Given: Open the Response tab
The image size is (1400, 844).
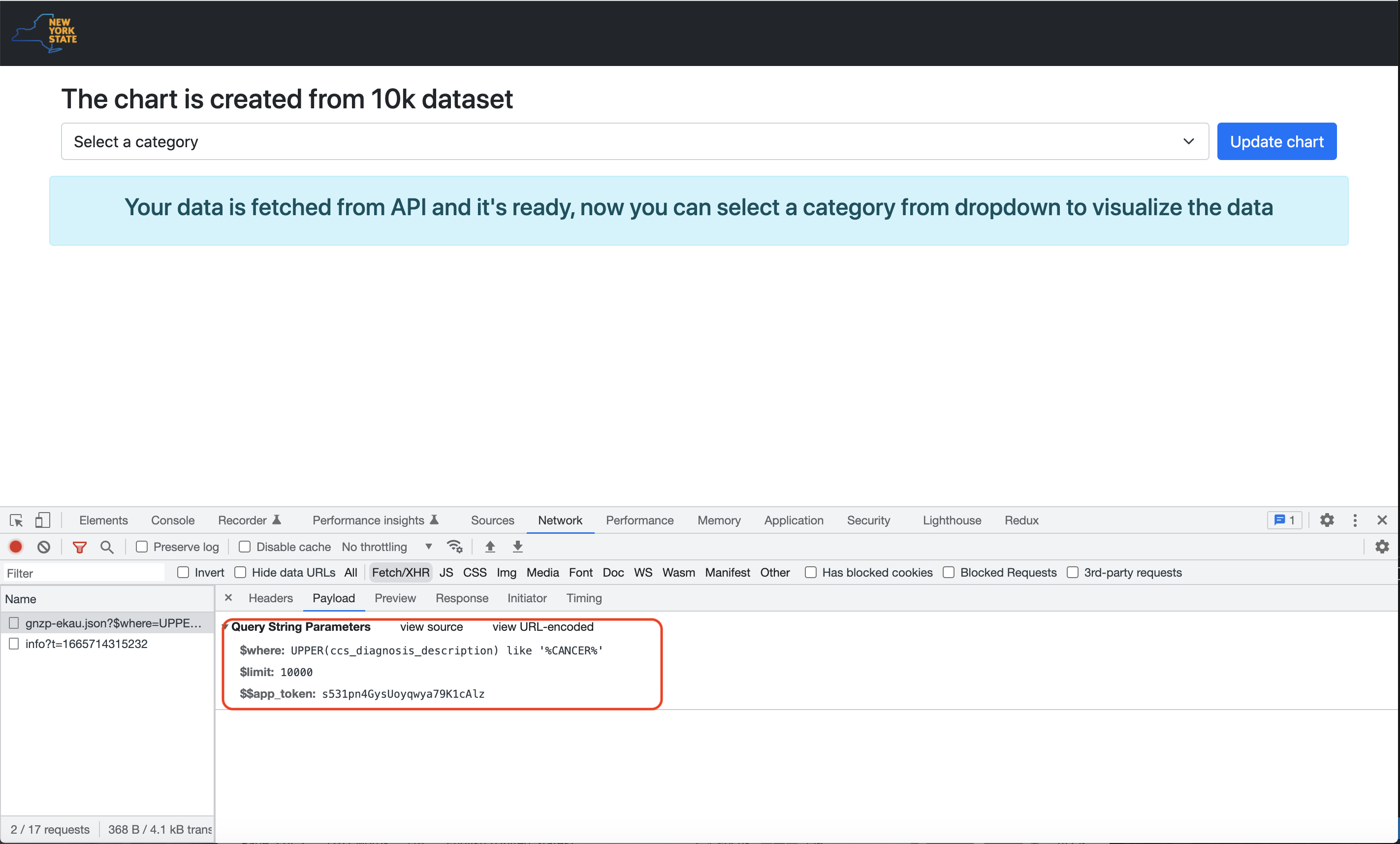Looking at the screenshot, I should coord(461,598).
